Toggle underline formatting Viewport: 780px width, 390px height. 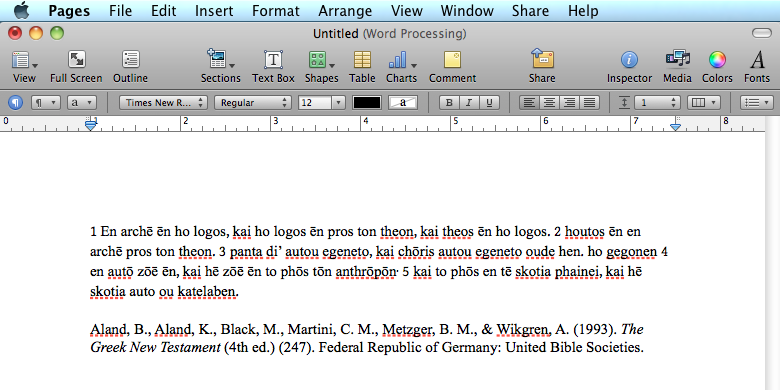point(489,102)
